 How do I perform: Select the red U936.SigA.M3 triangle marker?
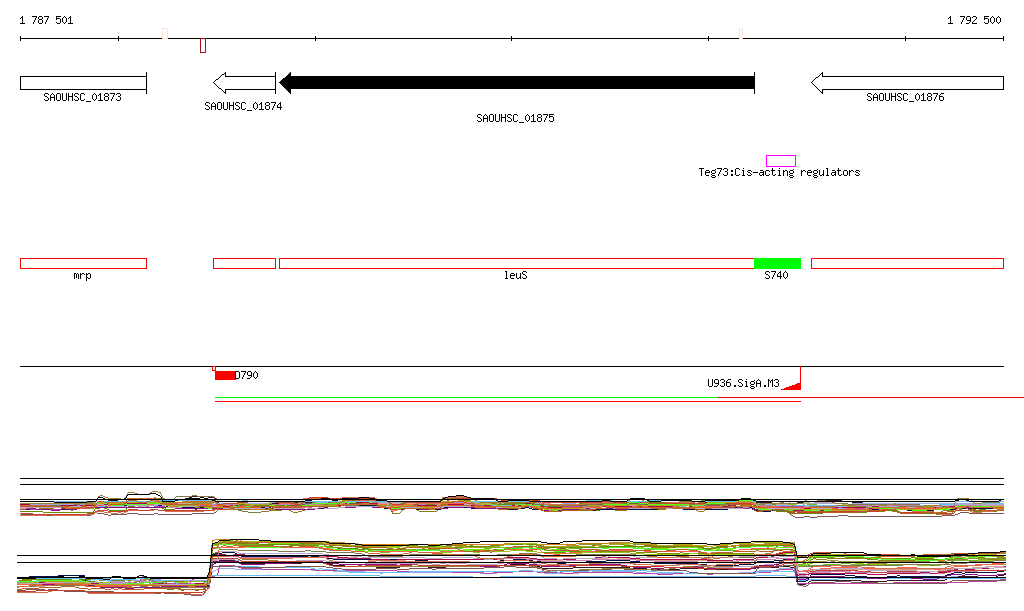pyautogui.click(x=793, y=384)
